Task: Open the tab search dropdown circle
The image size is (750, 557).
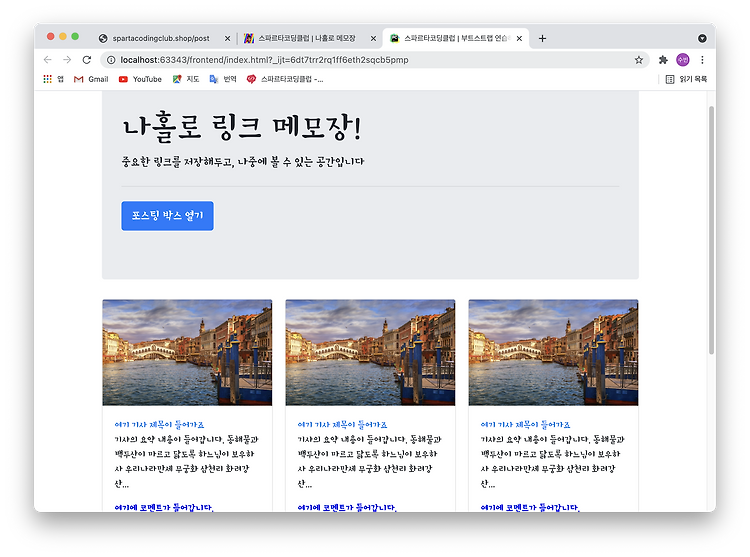Action: 702,38
